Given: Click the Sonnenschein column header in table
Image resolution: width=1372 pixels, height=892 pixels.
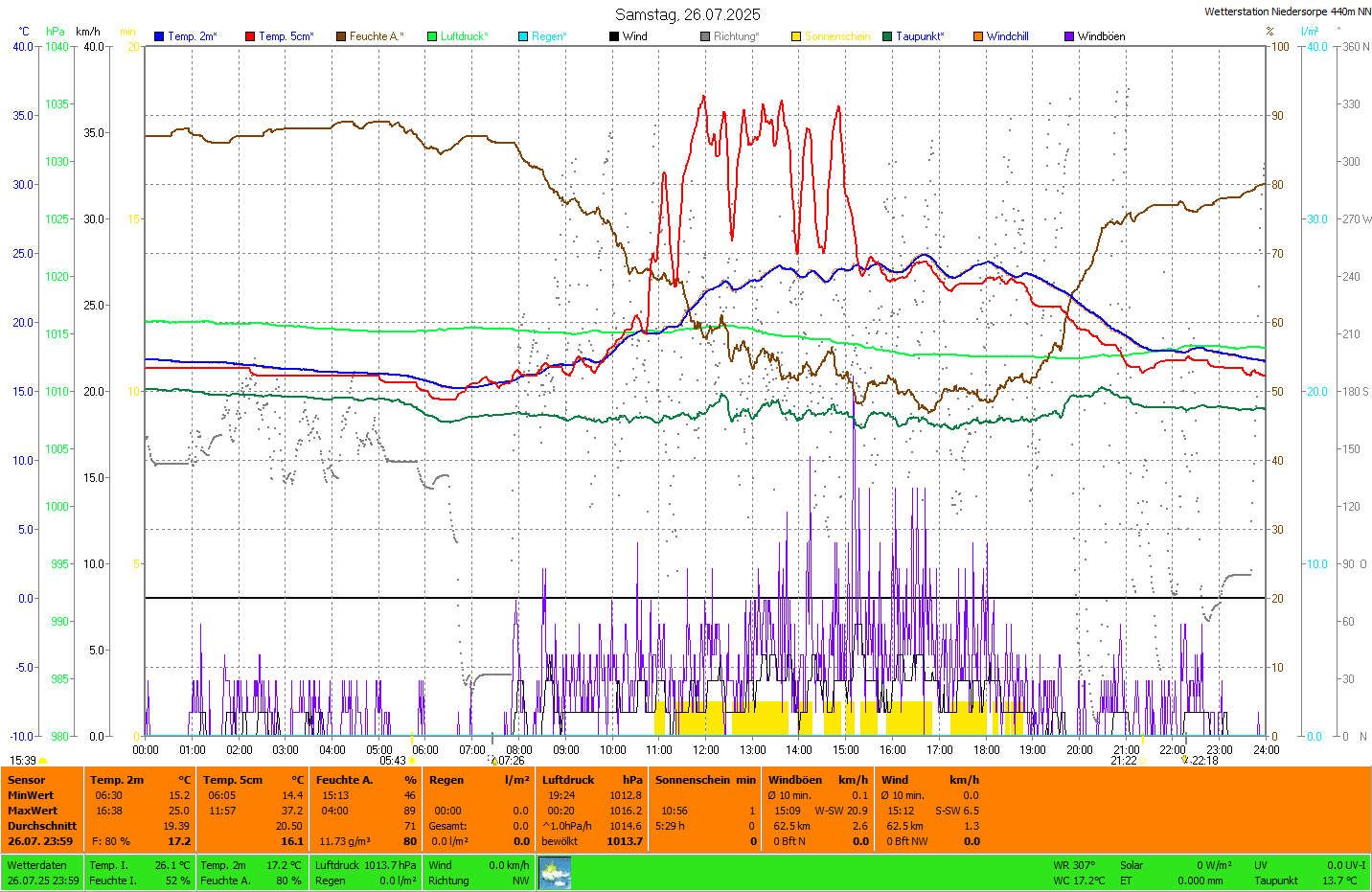Looking at the screenshot, I should coord(693,780).
